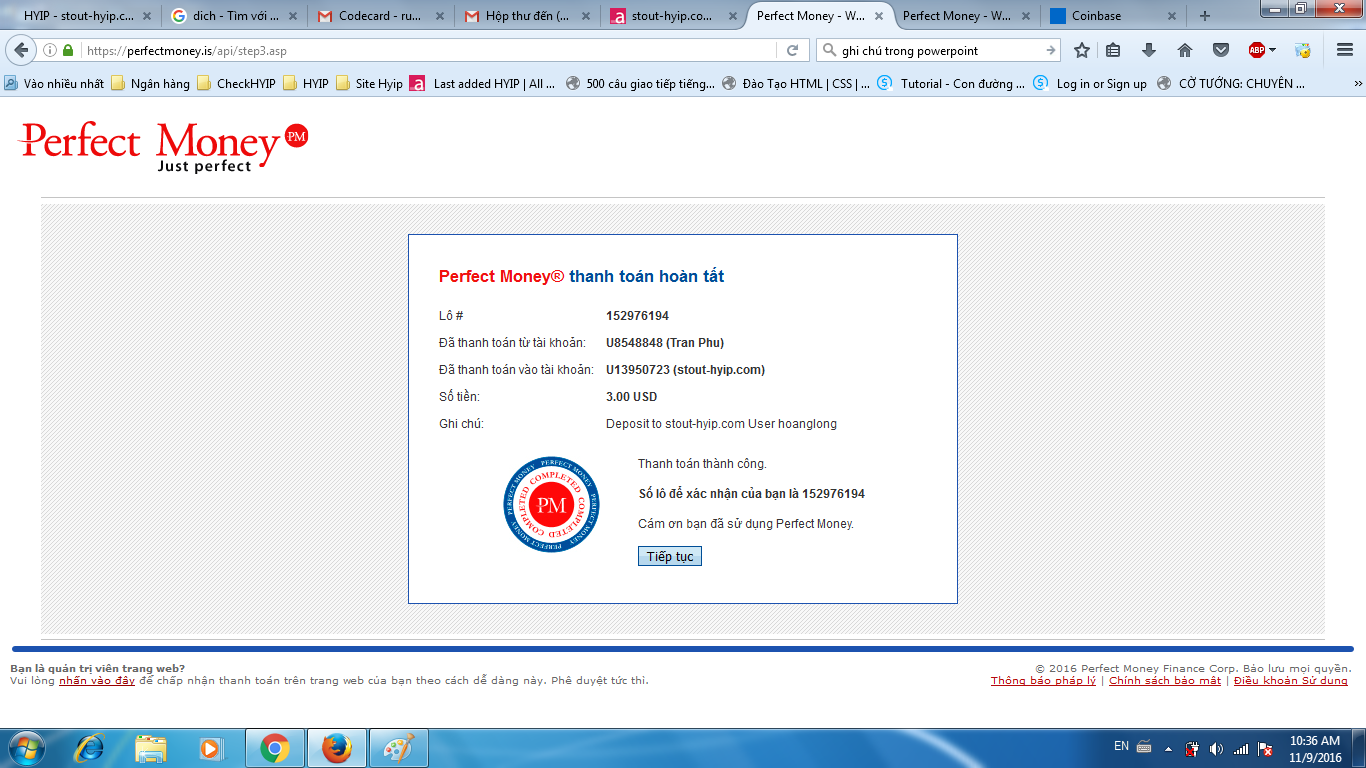Show hidden tray icons with the up arrow
Image resolution: width=1366 pixels, height=768 pixels.
[1169, 747]
